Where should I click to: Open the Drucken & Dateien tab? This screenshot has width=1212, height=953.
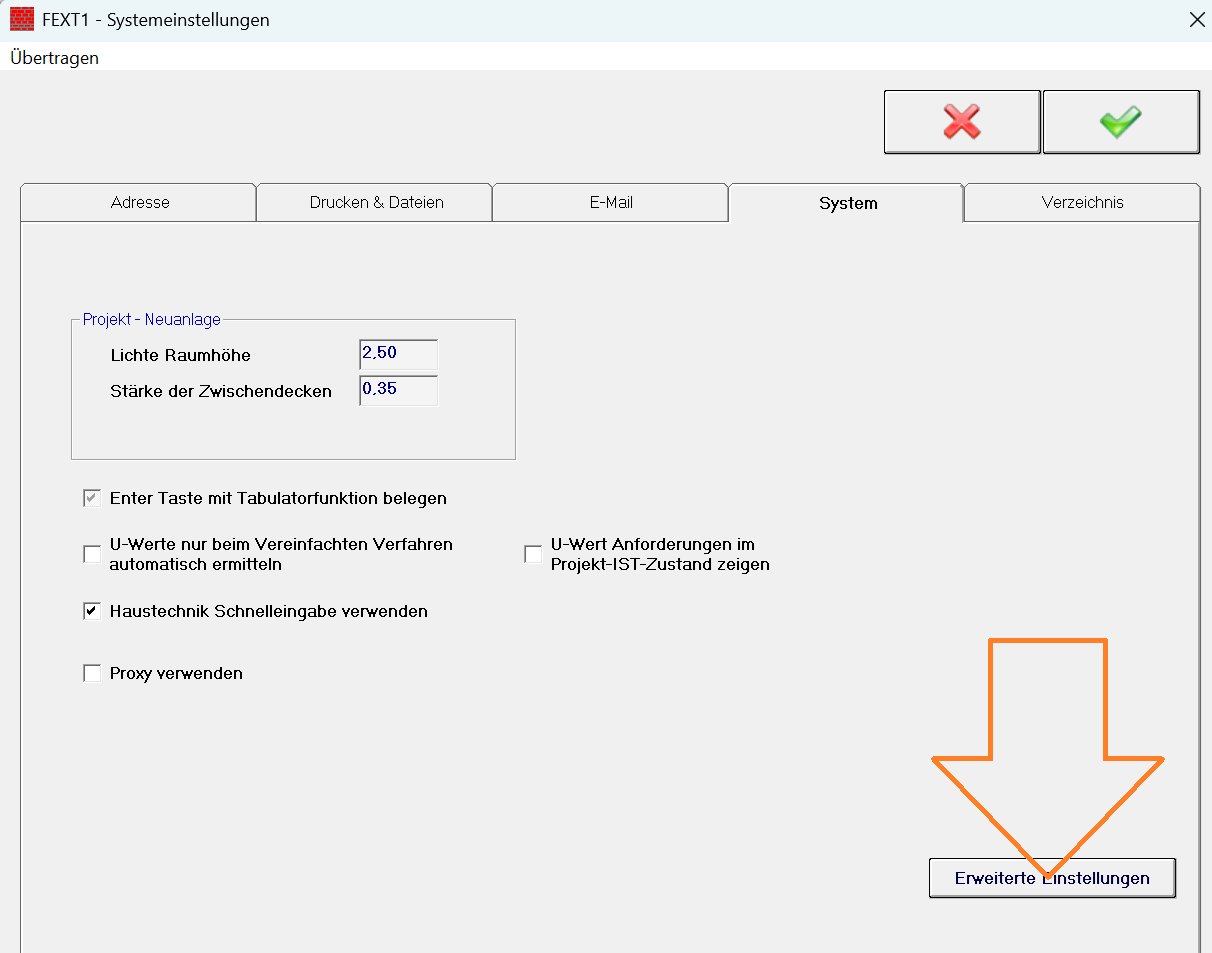376,202
